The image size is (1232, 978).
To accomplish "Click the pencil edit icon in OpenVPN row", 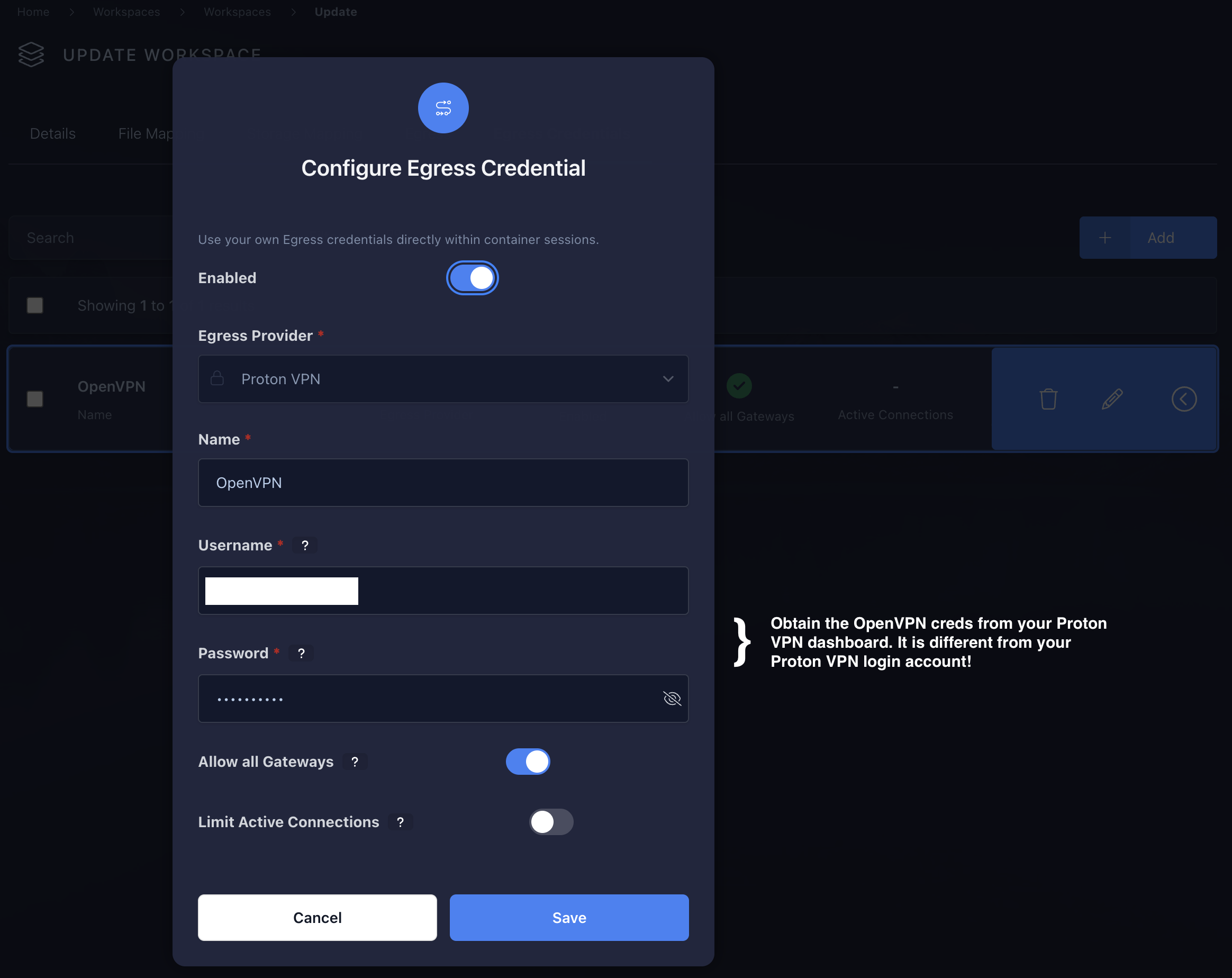I will (x=1112, y=399).
